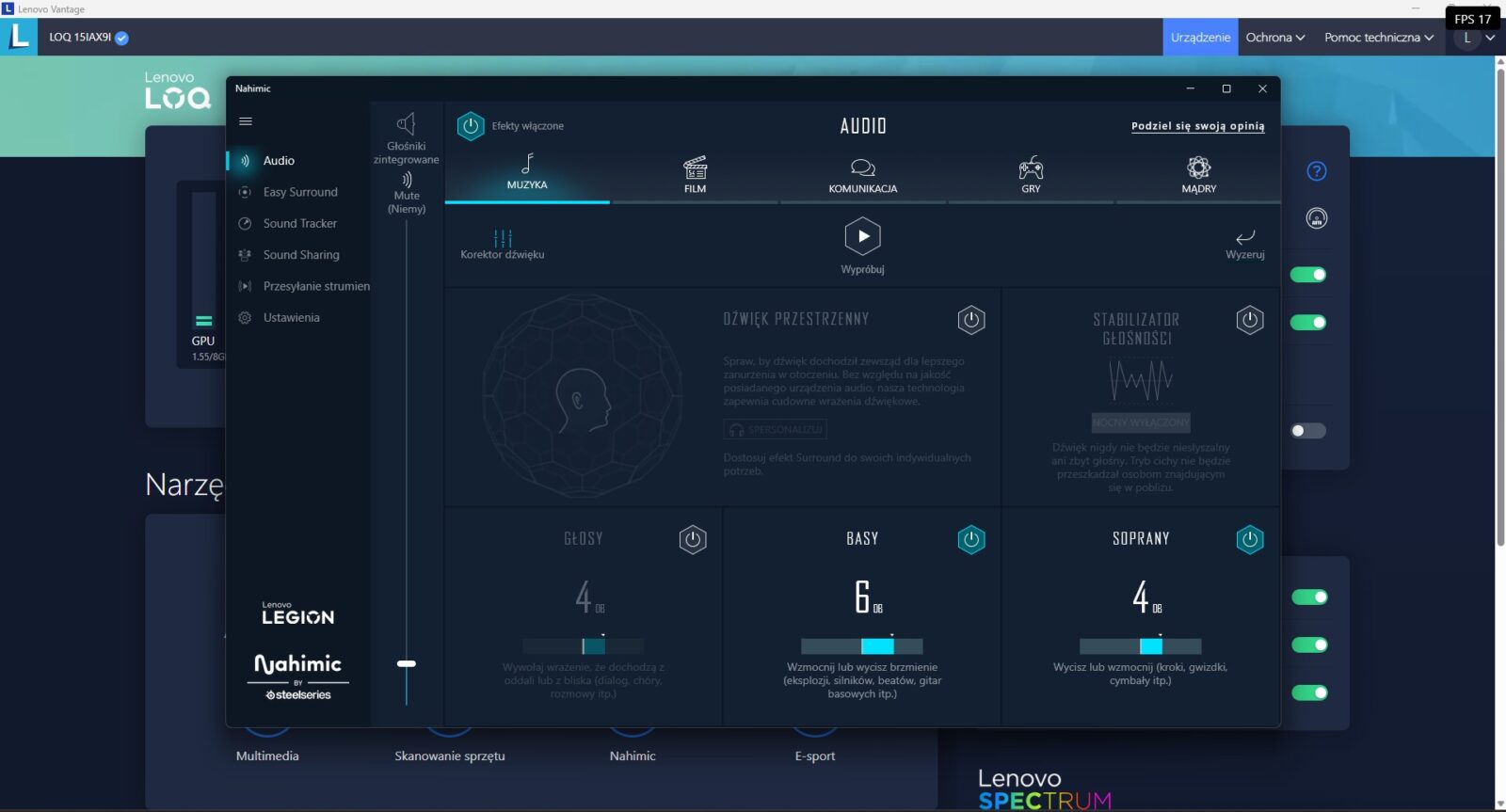Open the Pomoc techniczna dropdown
The image size is (1506, 812).
[1378, 38]
